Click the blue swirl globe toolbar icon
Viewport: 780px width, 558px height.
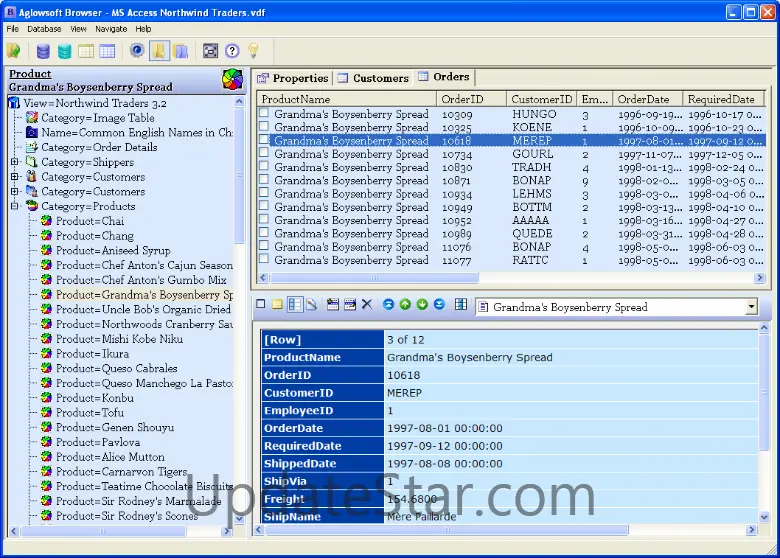(137, 50)
